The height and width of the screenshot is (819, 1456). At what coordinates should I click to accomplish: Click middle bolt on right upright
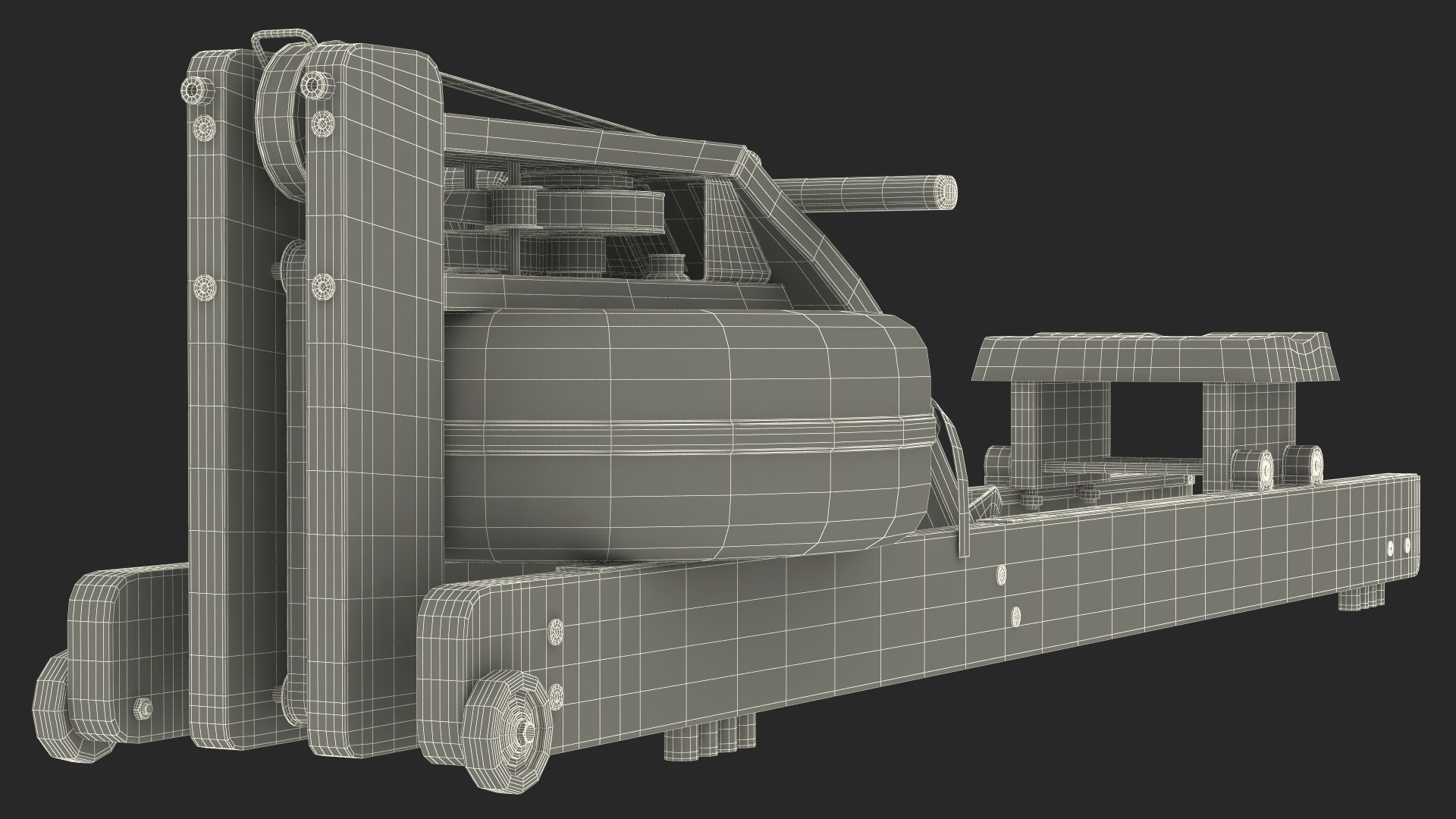pos(322,285)
